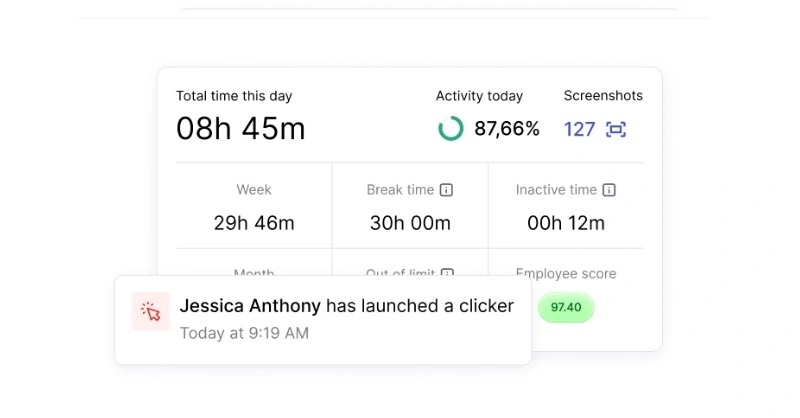Click the Activity today heading
Screen dimensions: 800x418
(479, 96)
